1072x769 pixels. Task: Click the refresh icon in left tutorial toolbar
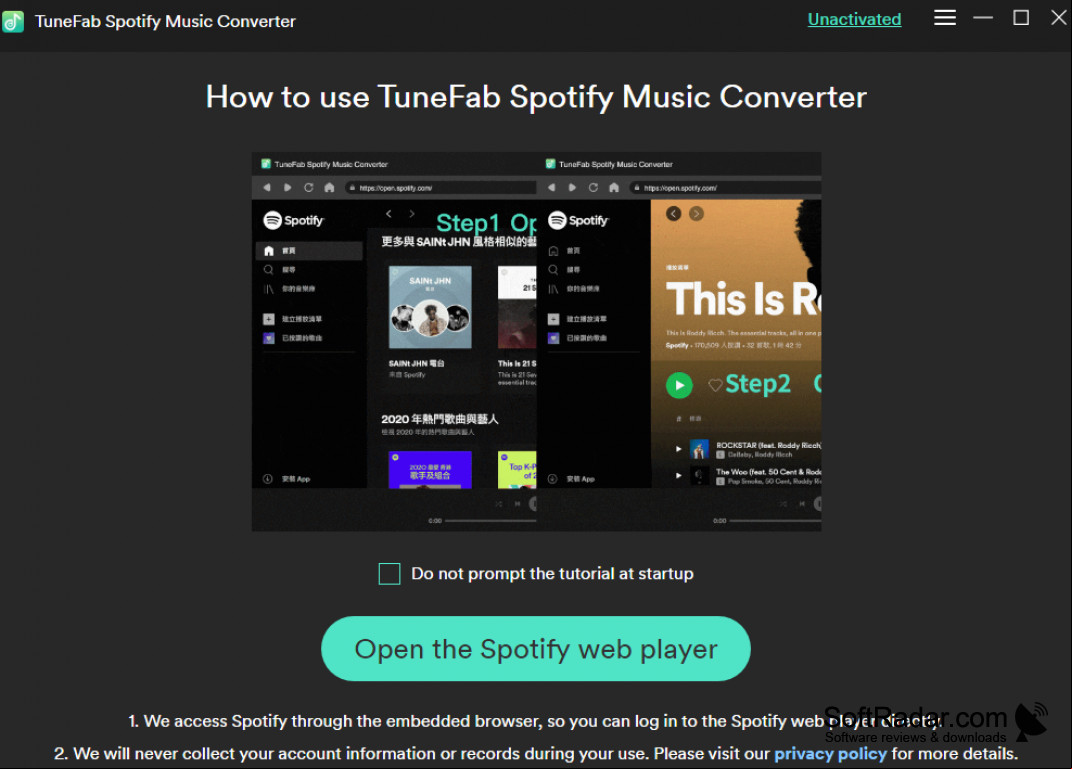point(308,187)
